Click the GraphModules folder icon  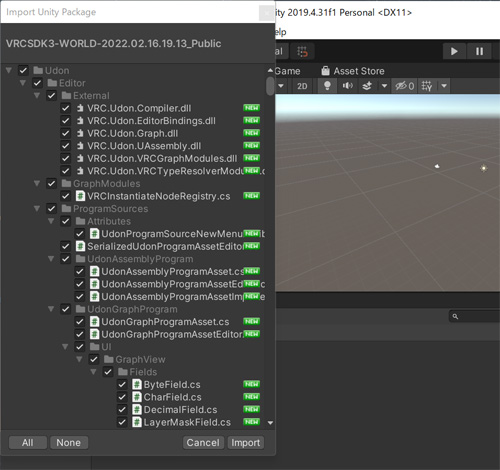click(x=66, y=183)
